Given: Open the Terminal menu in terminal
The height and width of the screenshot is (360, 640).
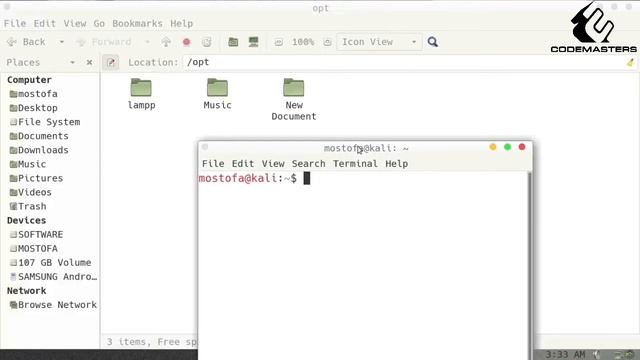Looking at the screenshot, I should click(x=355, y=164).
